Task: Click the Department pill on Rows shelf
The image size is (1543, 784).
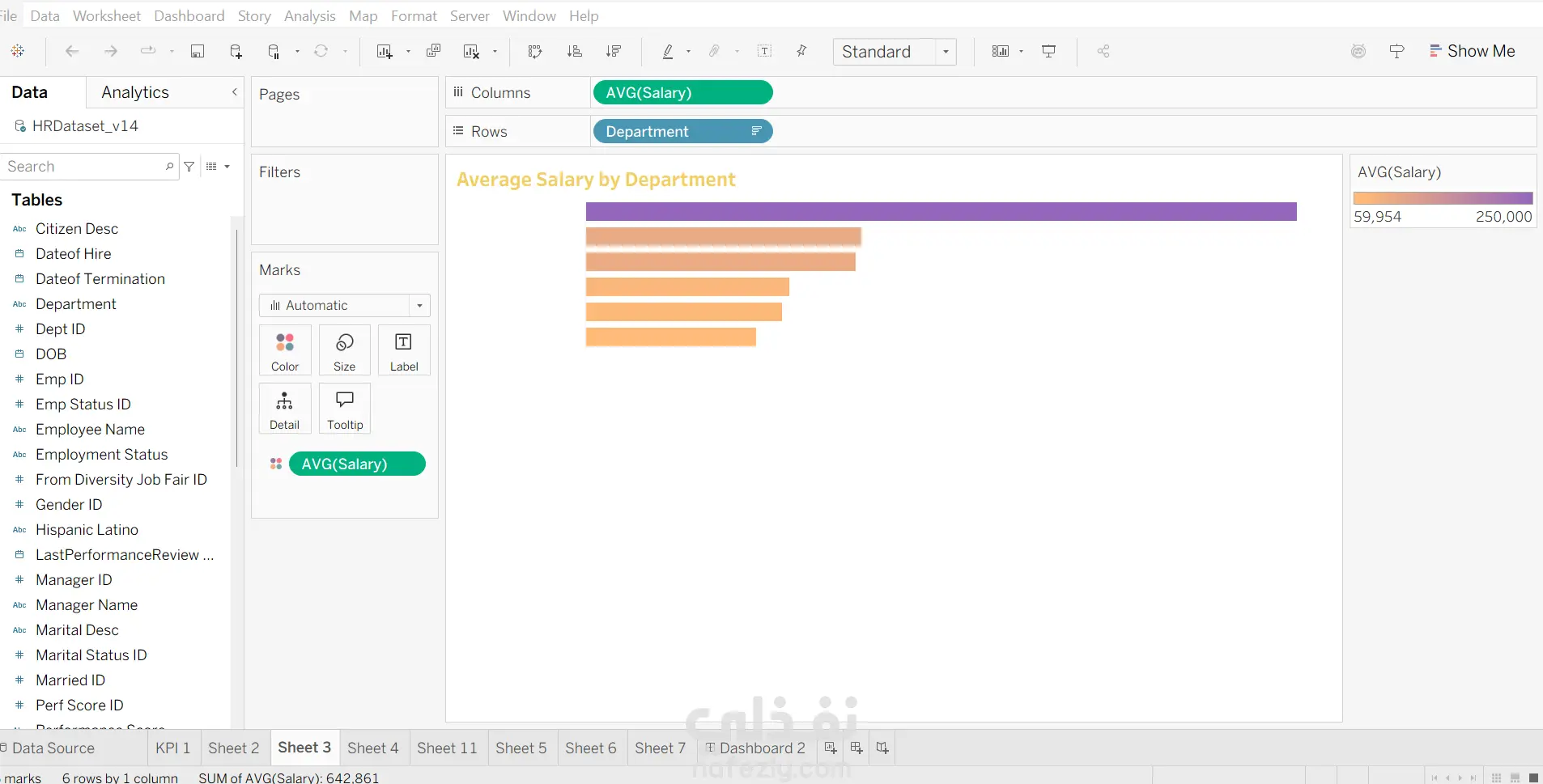Action: (x=683, y=132)
